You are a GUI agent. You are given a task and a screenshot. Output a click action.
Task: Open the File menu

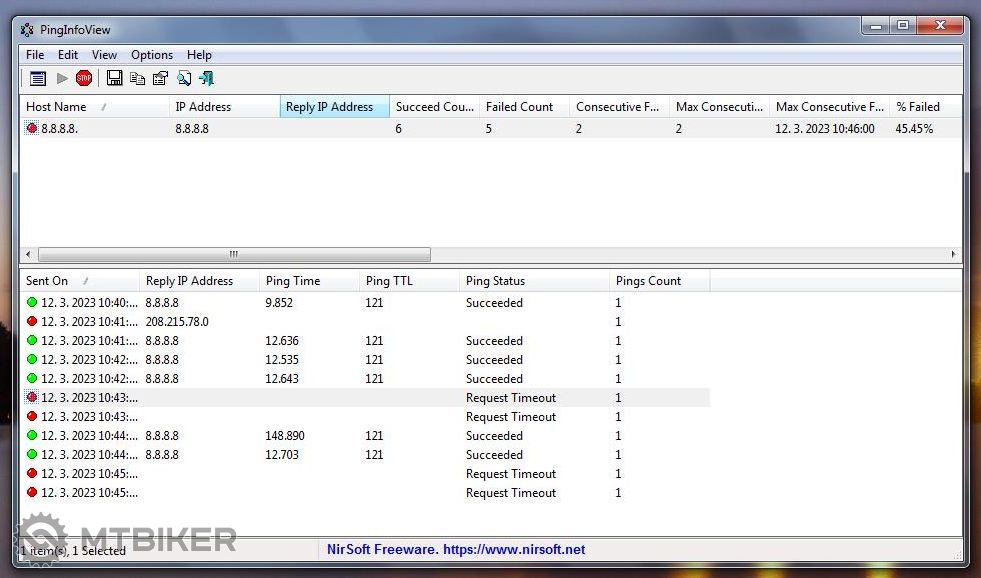point(35,55)
